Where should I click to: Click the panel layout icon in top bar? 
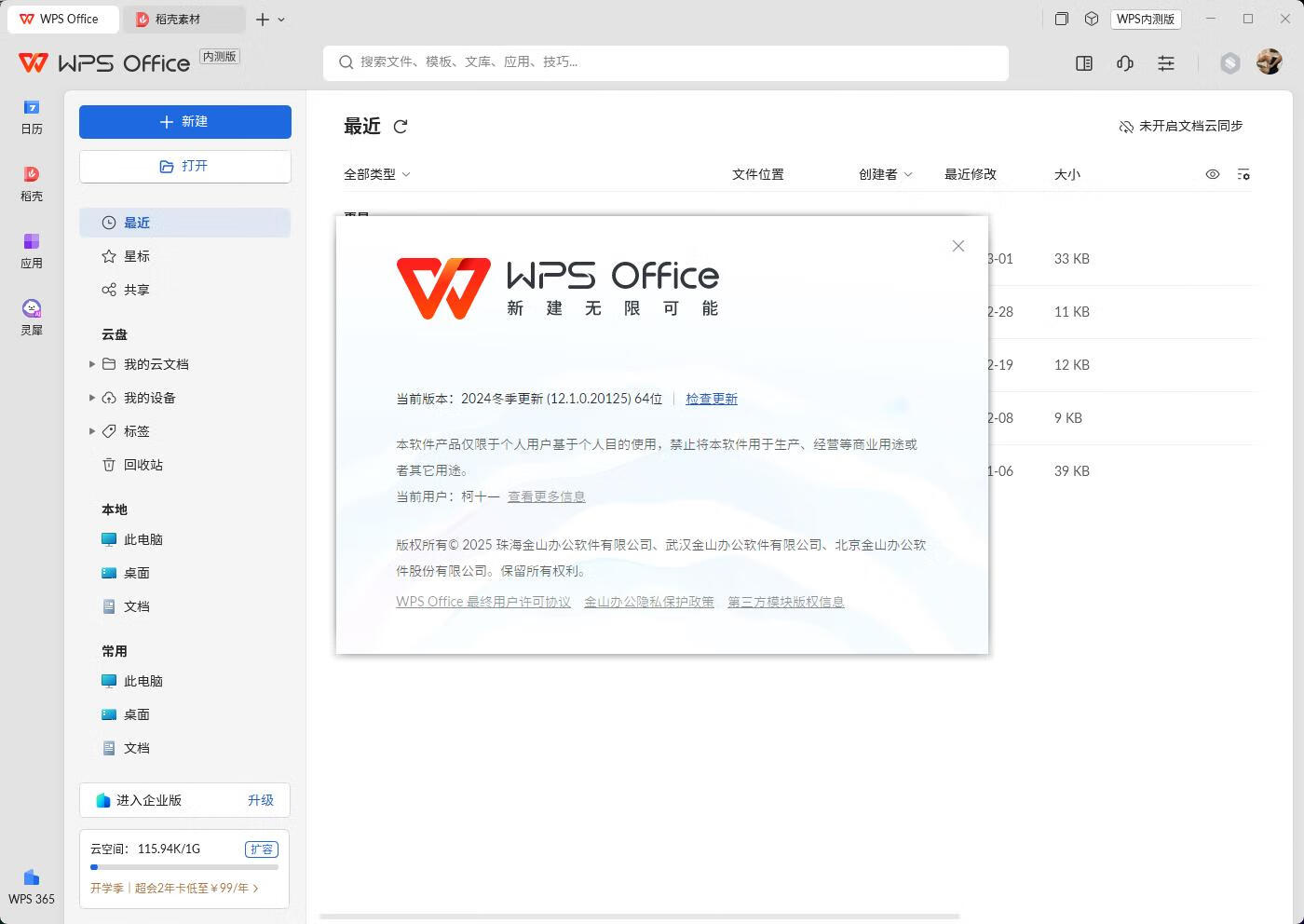point(1084,63)
